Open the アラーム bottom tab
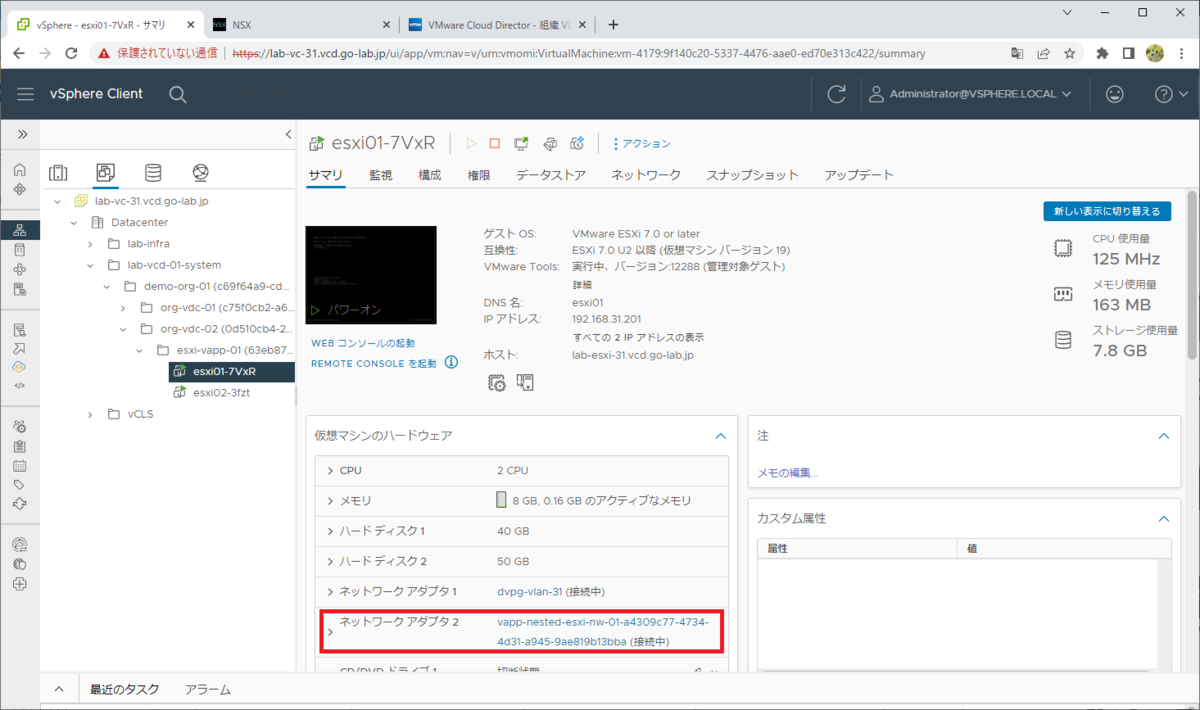The width and height of the screenshot is (1200, 710). (208, 689)
